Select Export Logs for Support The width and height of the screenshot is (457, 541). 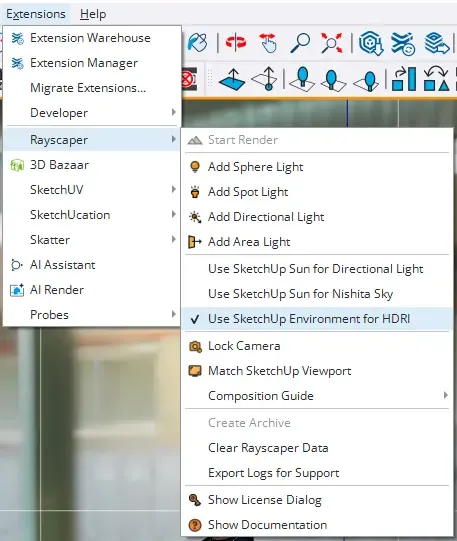point(317,473)
